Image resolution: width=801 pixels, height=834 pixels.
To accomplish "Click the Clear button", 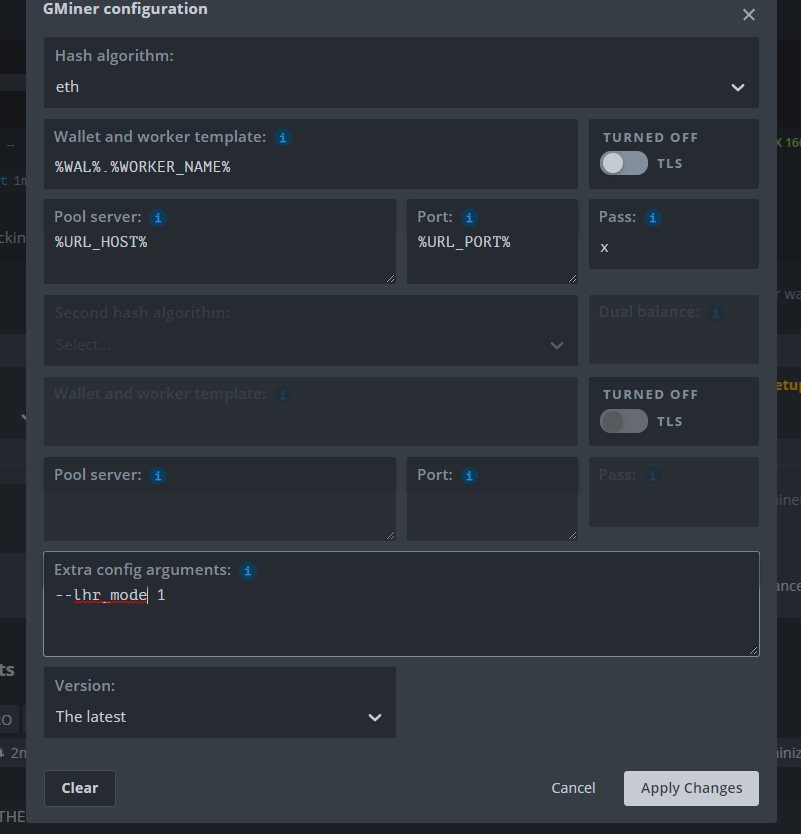I will pyautogui.click(x=80, y=788).
